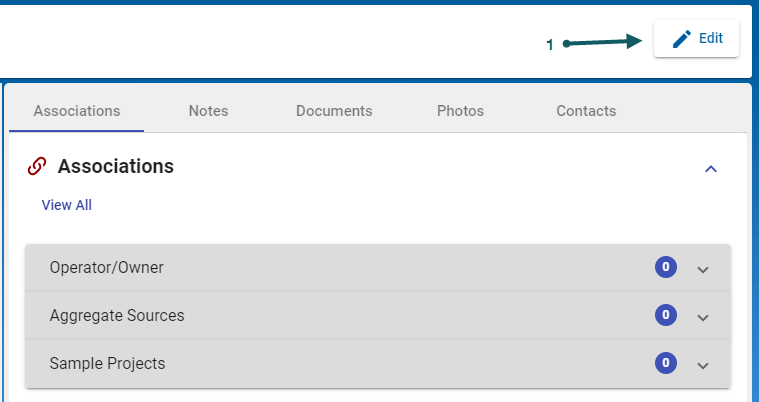Click the Associations section heading
This screenshot has width=759, height=402.
116,166
